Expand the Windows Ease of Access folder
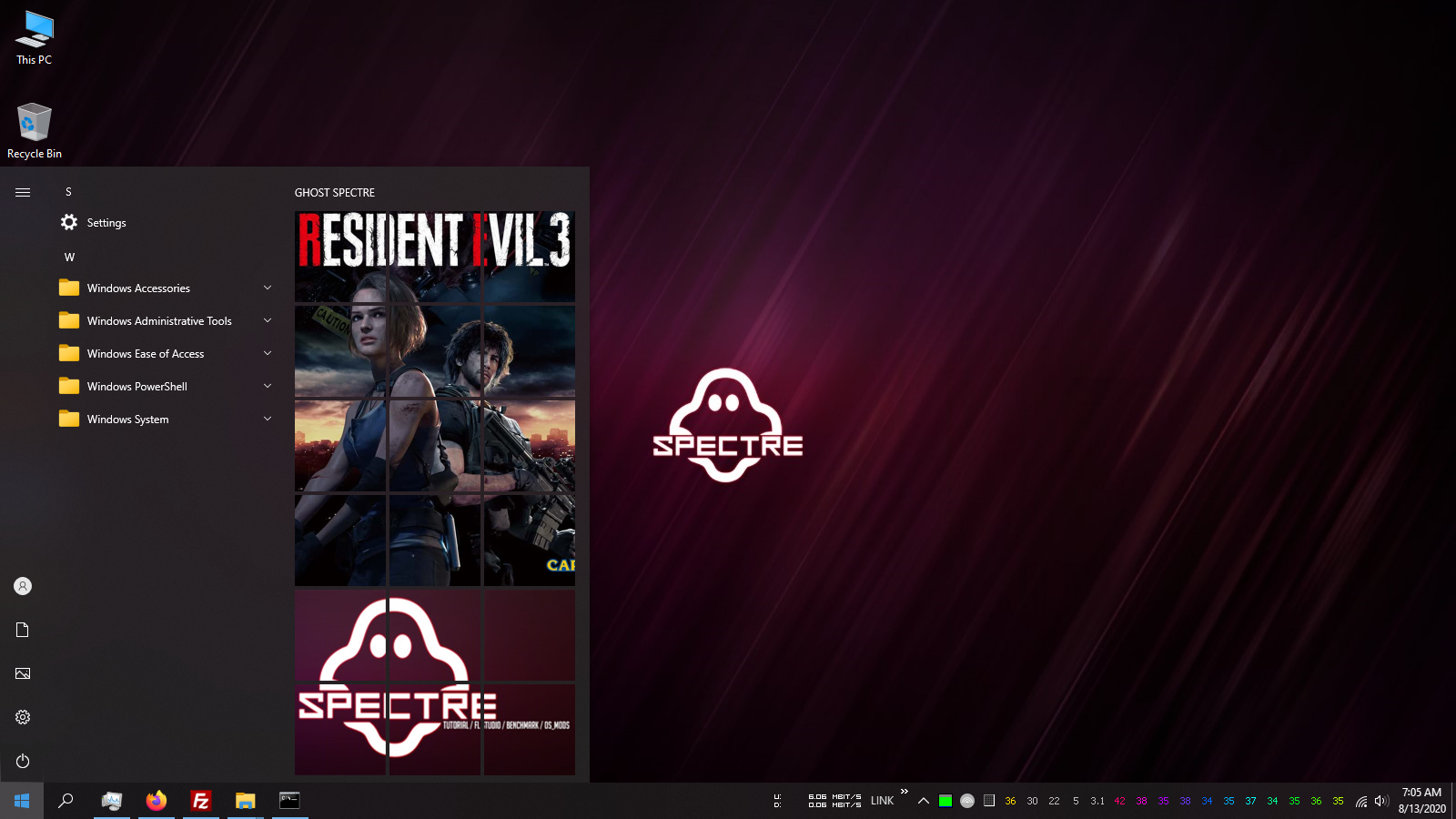The width and height of the screenshot is (1456, 819). pyautogui.click(x=167, y=354)
